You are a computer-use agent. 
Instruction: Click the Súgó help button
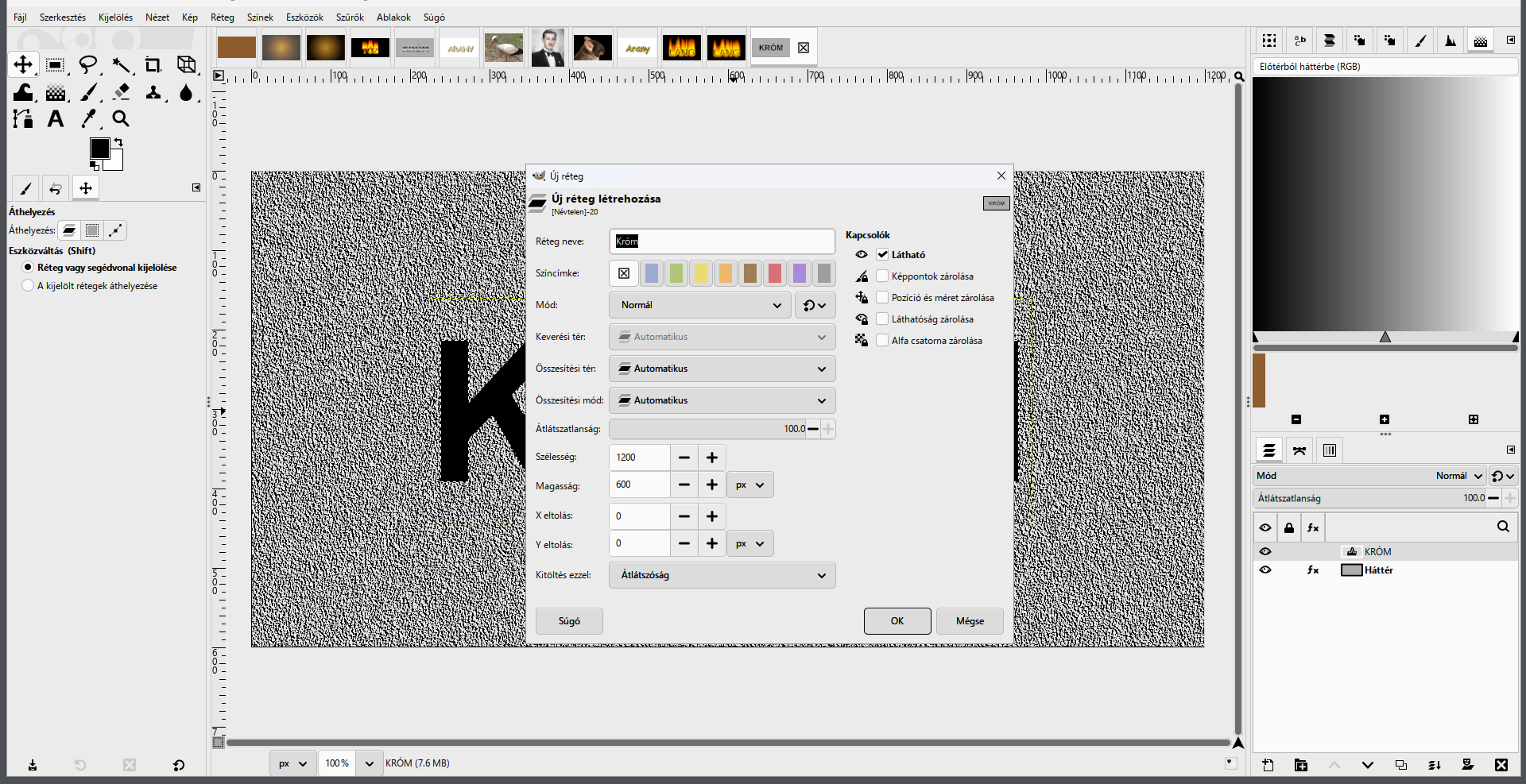click(569, 621)
